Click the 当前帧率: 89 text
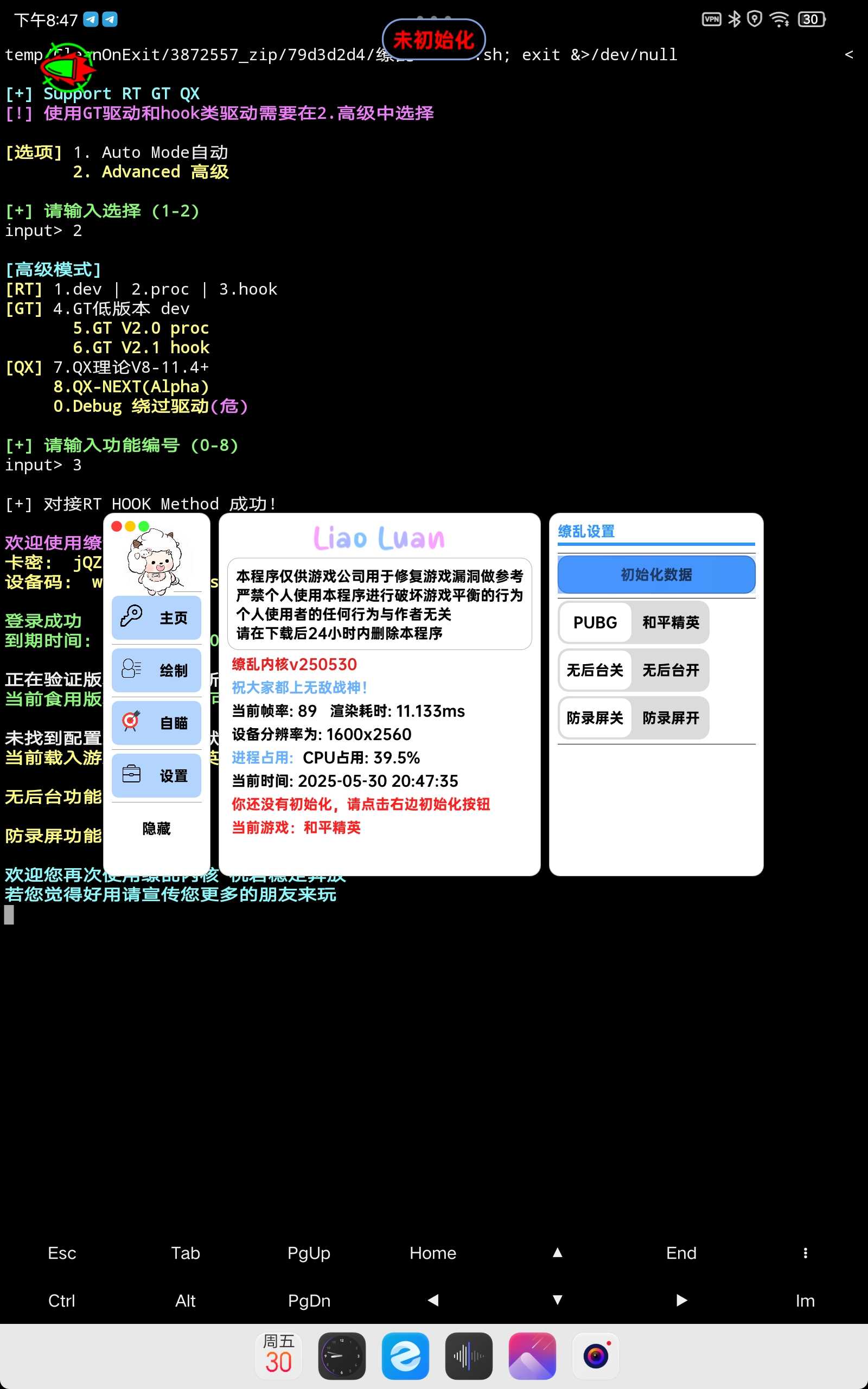 pos(275,711)
